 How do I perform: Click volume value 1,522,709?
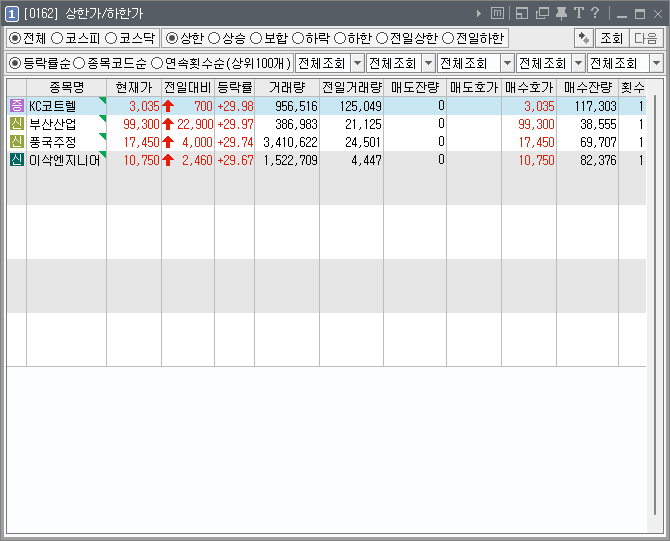291,160
